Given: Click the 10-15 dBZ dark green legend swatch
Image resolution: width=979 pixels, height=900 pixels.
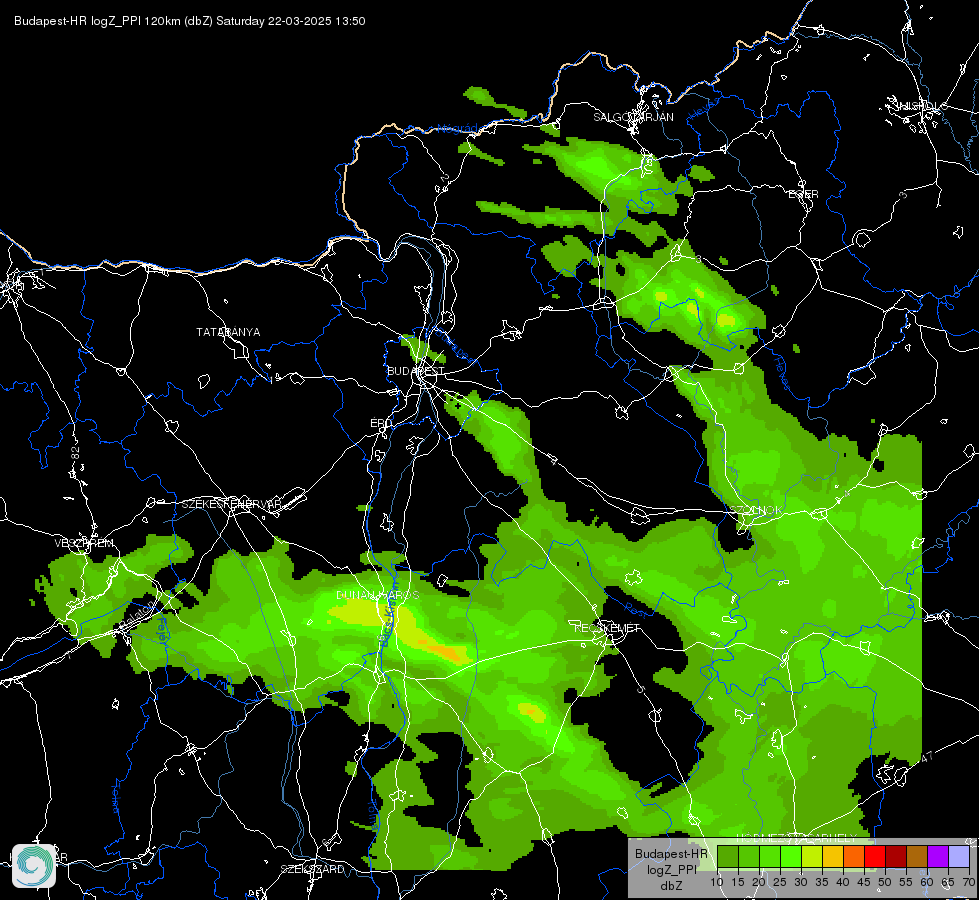Looking at the screenshot, I should pyautogui.click(x=727, y=857).
